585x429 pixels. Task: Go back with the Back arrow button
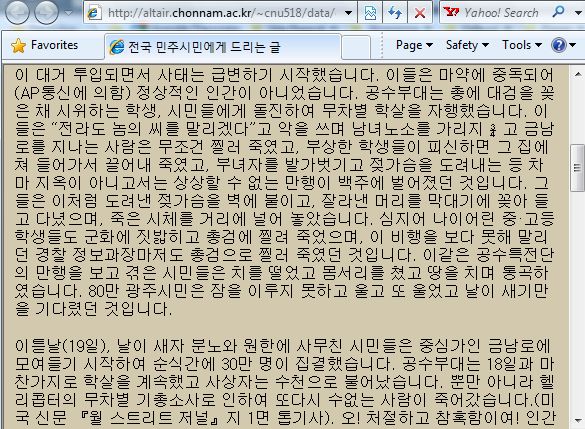tap(17, 12)
